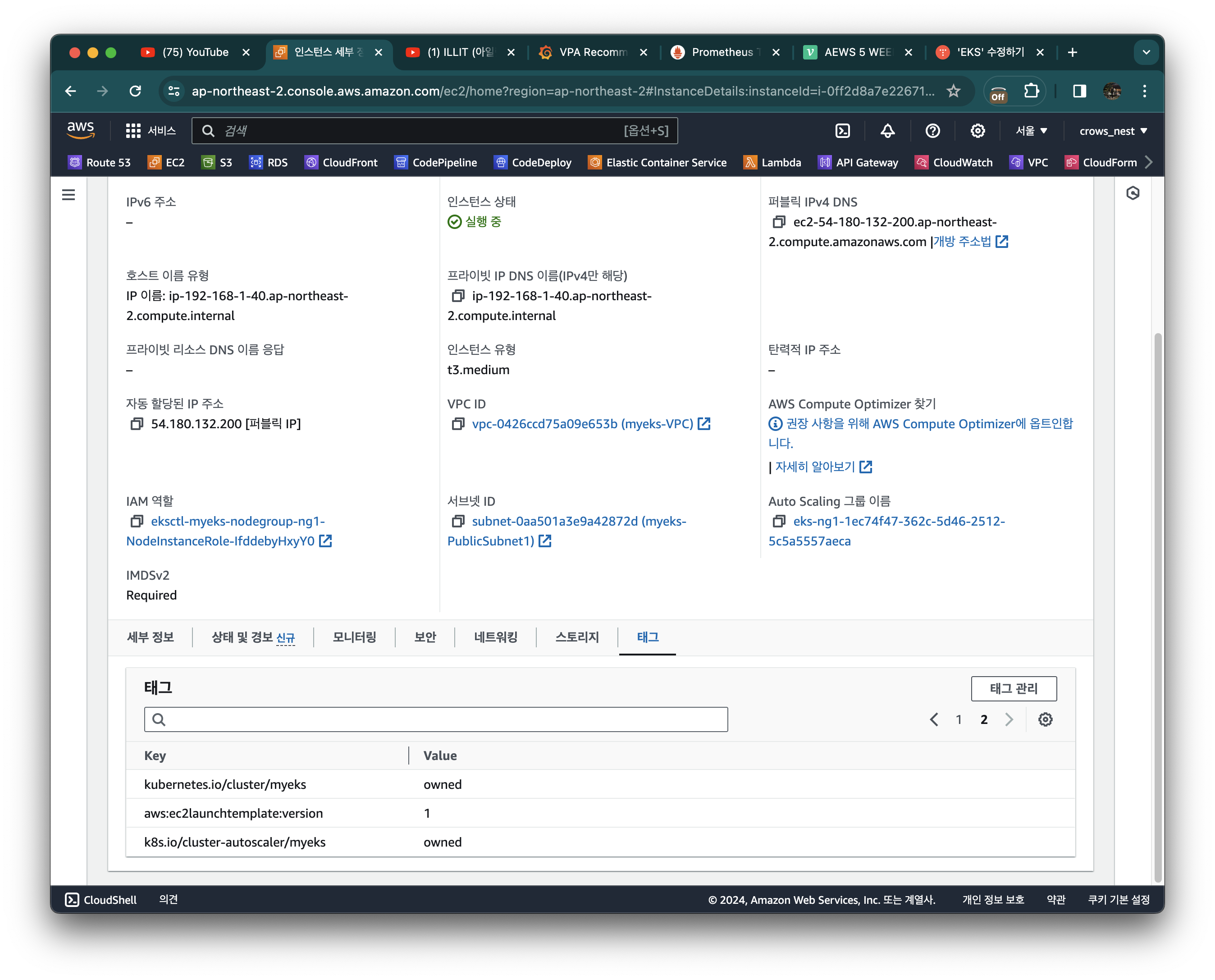
Task: Toggle the extension showing Off badge
Action: (x=998, y=92)
